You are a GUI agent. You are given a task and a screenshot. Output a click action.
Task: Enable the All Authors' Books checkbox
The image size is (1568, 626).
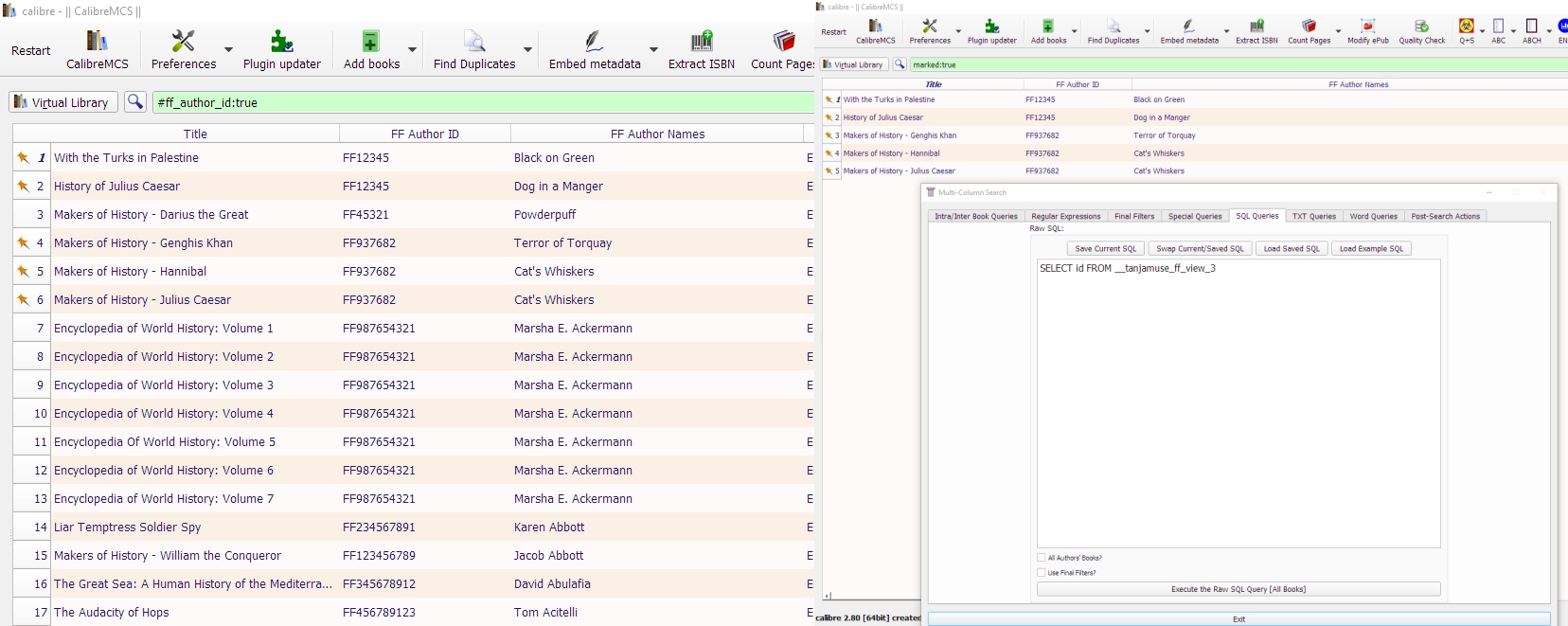[x=1042, y=558]
